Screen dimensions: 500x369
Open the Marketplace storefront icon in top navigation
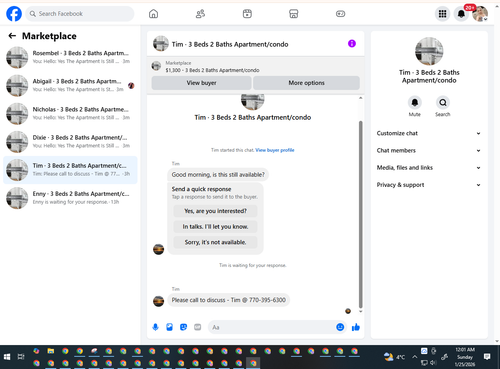point(294,14)
